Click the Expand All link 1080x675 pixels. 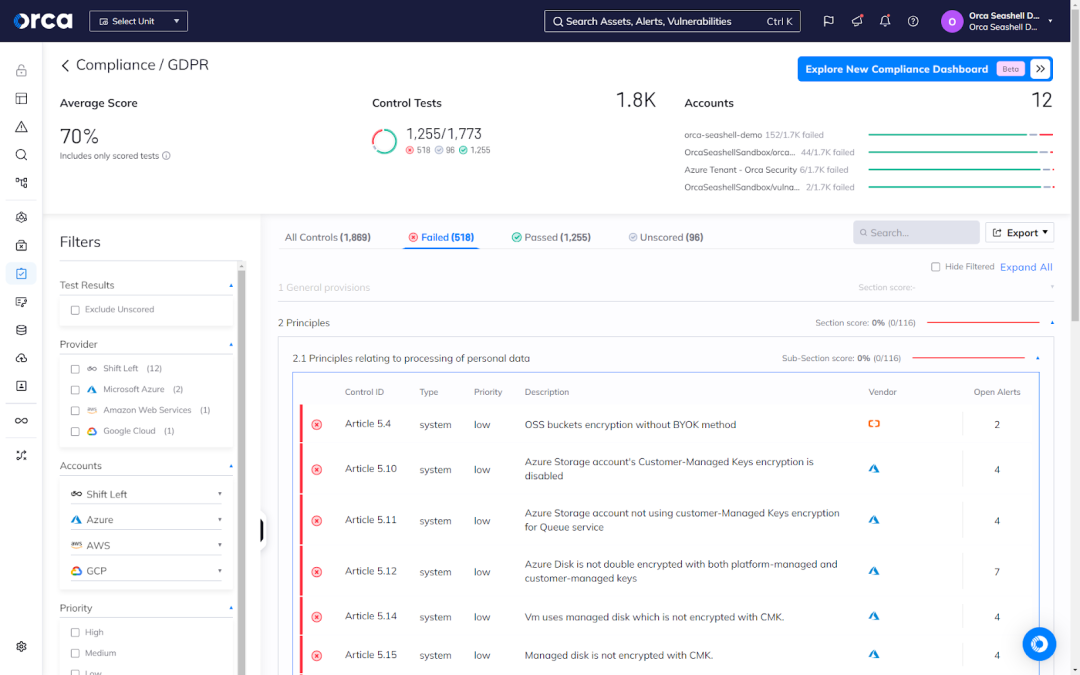click(1026, 267)
